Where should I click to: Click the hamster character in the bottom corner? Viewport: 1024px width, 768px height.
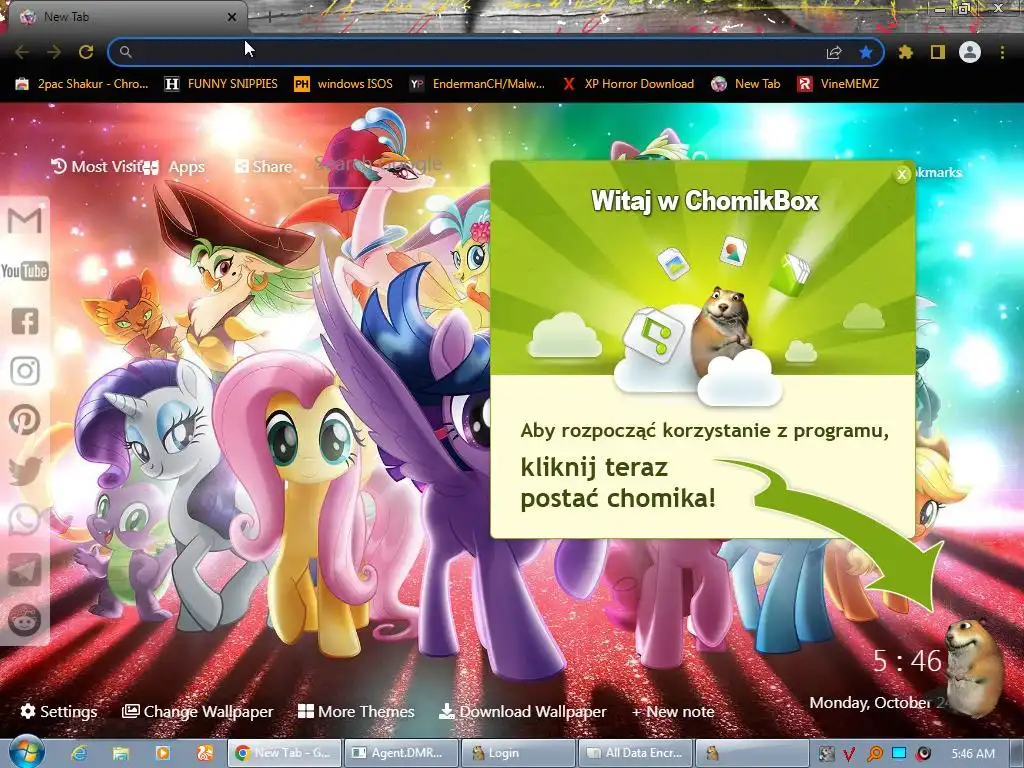coord(974,667)
